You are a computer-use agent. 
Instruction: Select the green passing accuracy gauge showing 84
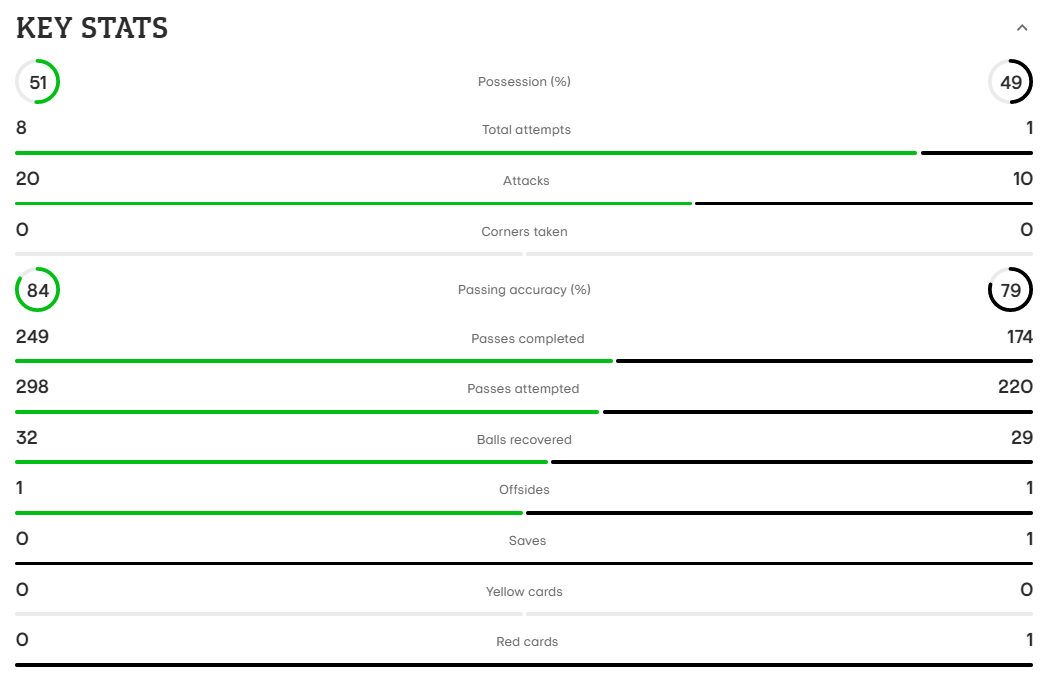pos(38,290)
